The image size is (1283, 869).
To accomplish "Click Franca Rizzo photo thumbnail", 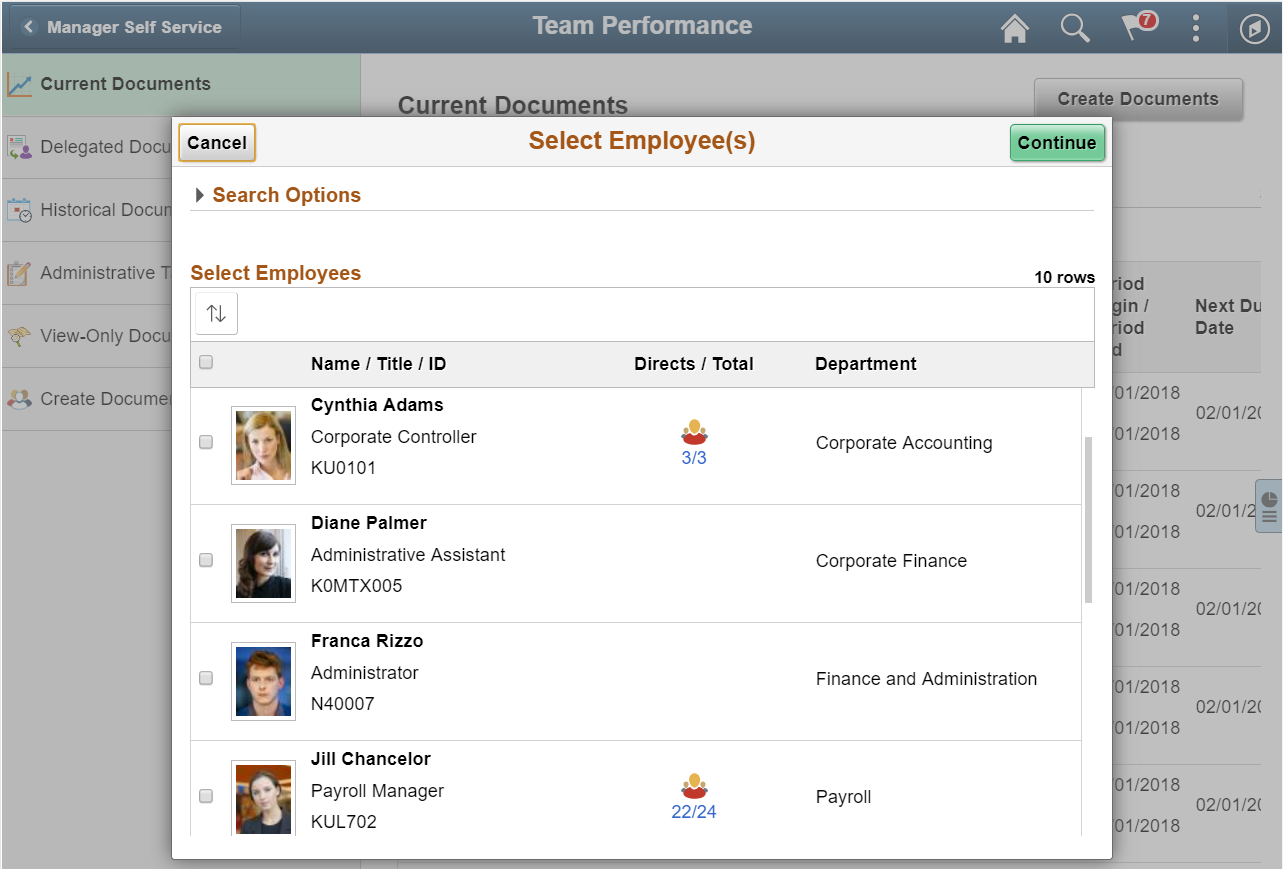I will [x=263, y=681].
